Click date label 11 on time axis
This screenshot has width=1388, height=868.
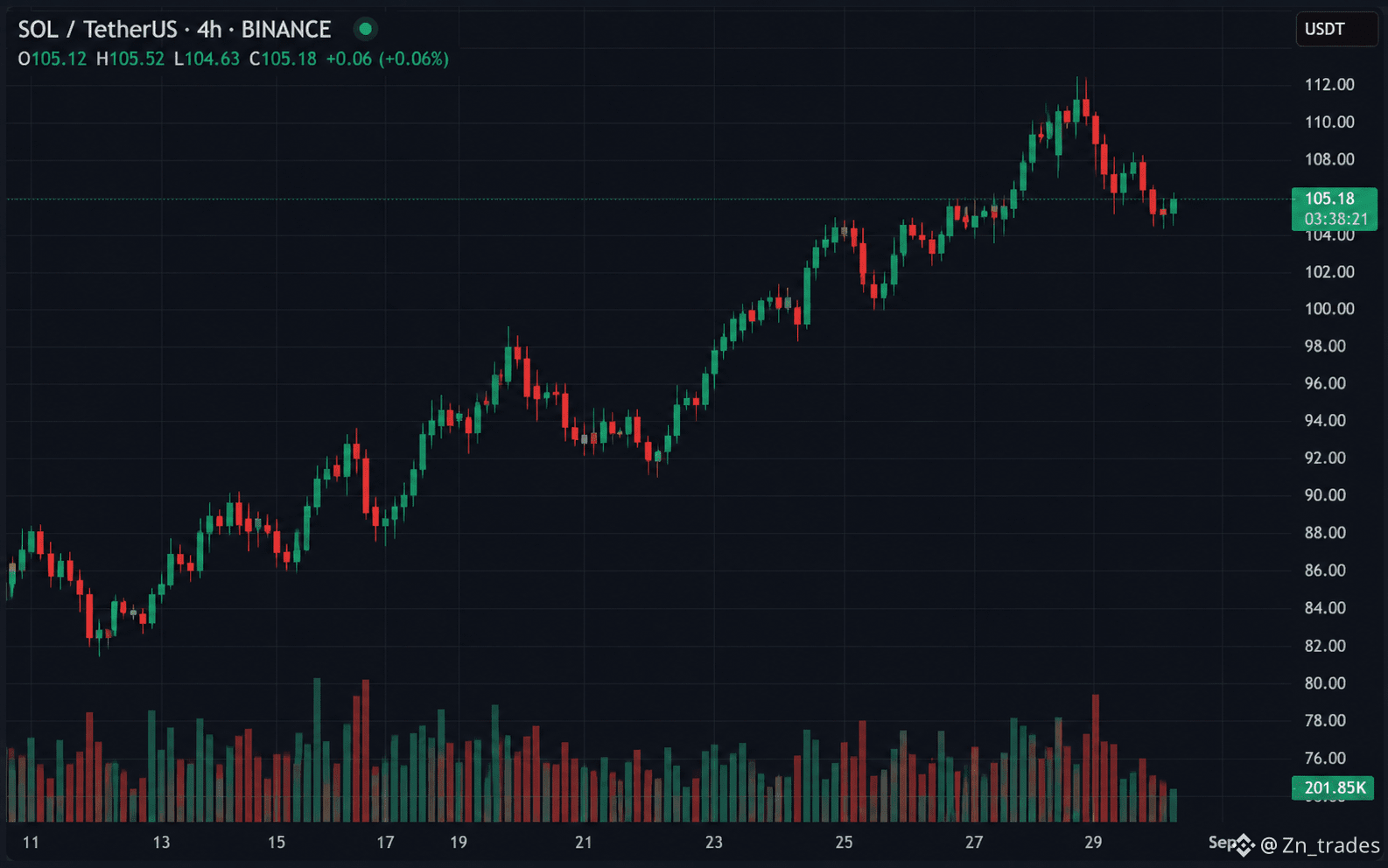pos(31,843)
